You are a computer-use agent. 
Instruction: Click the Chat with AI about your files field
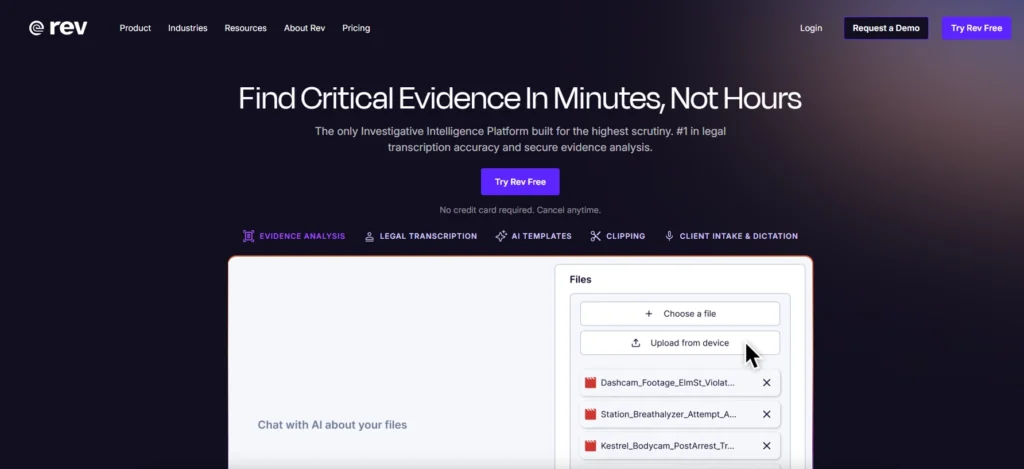[x=332, y=425]
